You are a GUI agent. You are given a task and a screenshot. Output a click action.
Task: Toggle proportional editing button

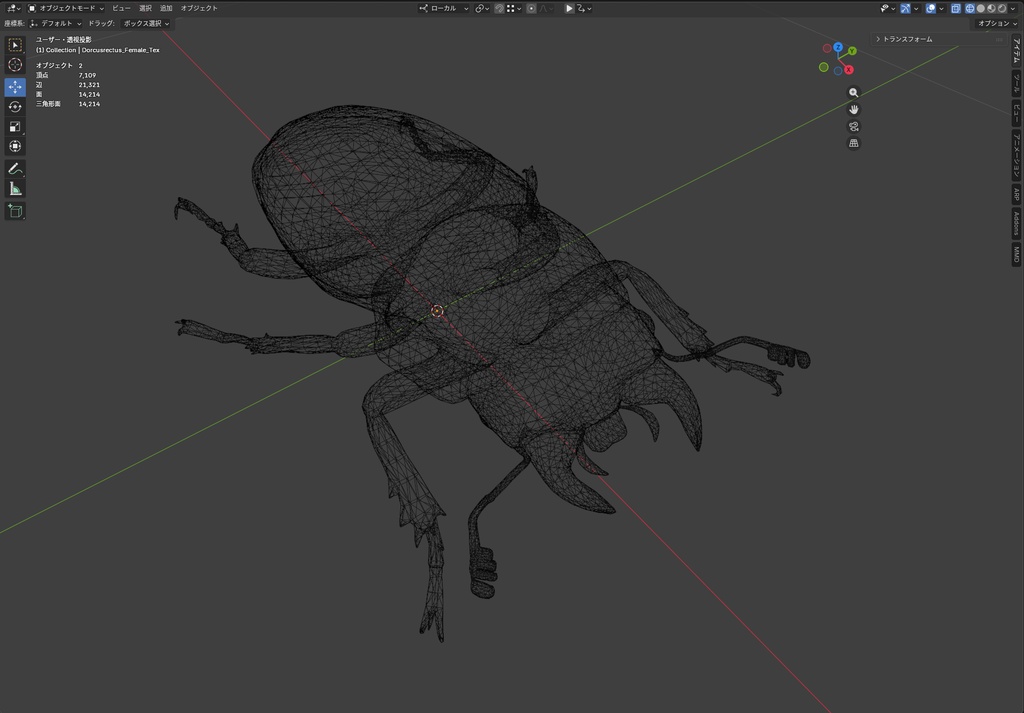pos(532,8)
